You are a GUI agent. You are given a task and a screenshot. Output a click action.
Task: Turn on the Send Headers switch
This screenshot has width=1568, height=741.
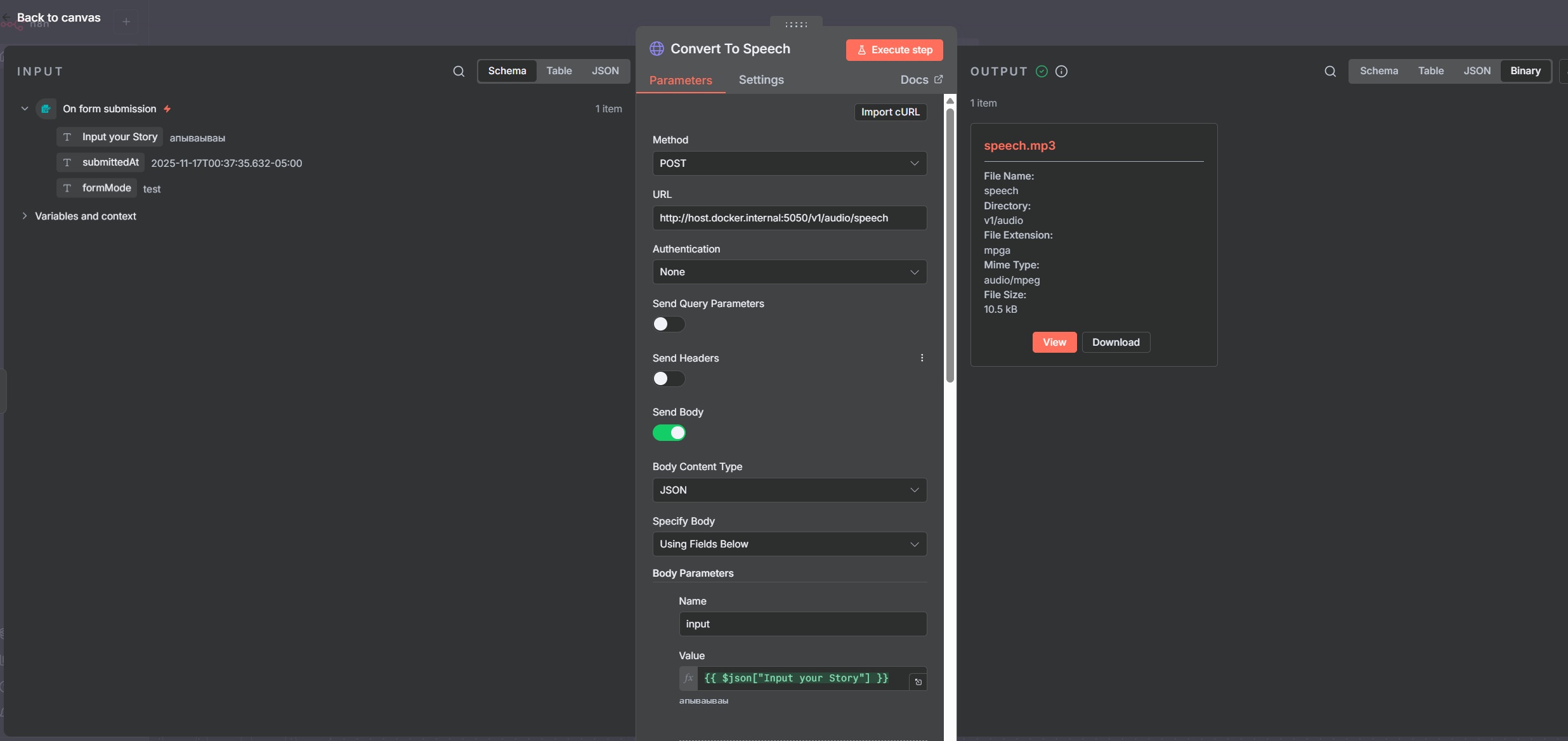669,379
